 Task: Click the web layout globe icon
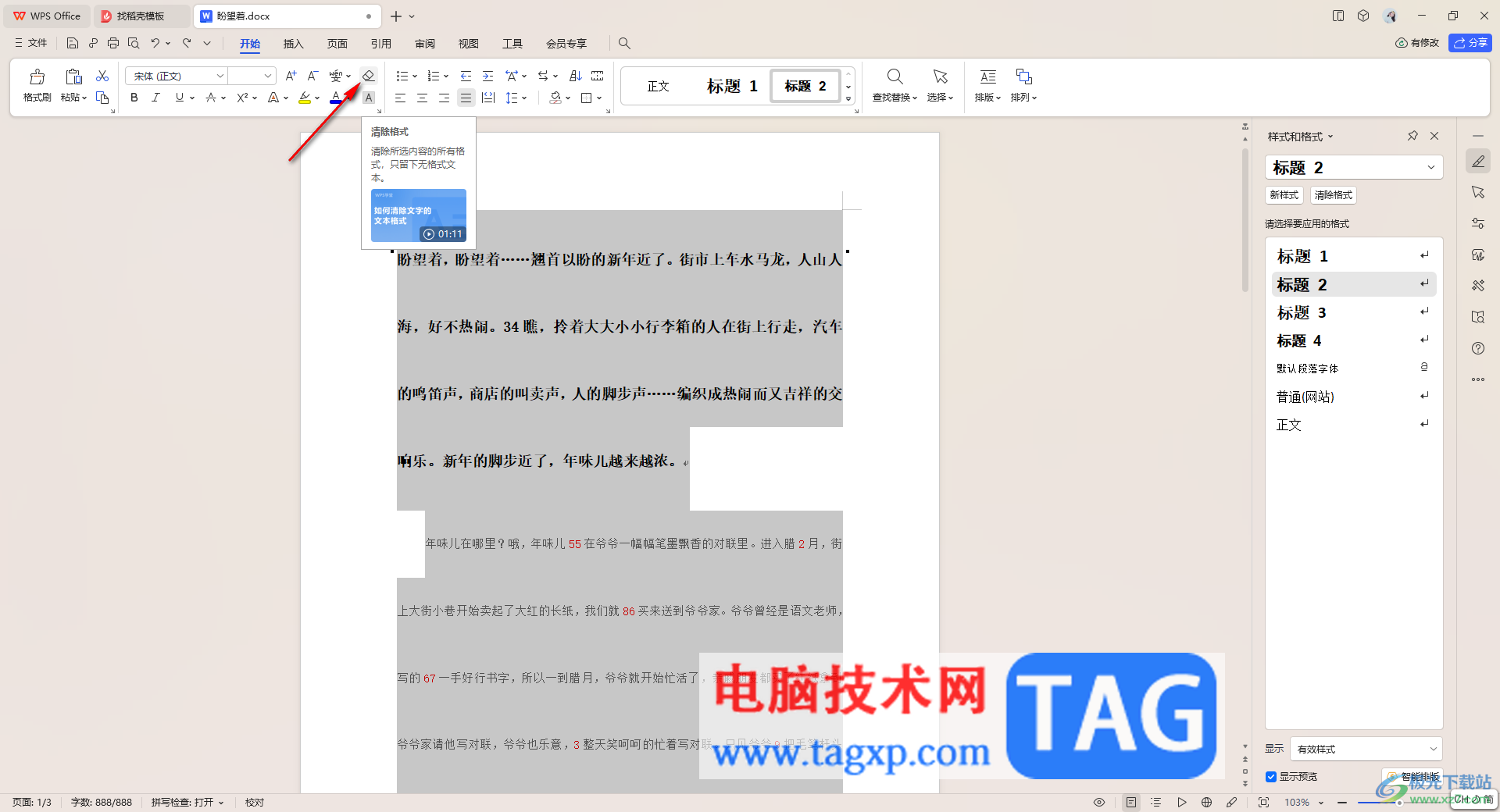[1206, 802]
